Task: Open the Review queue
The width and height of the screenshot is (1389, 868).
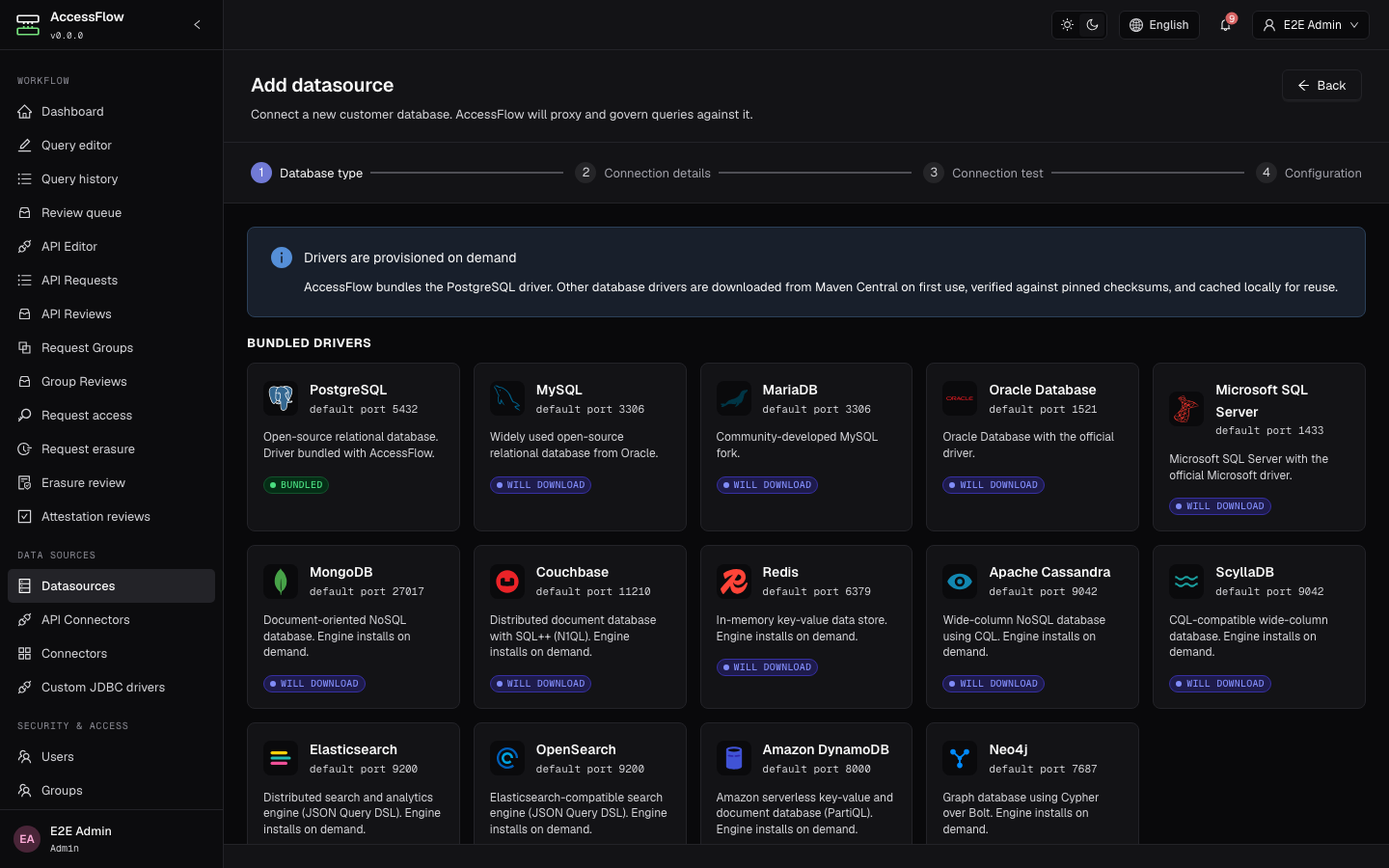Action: click(111, 213)
